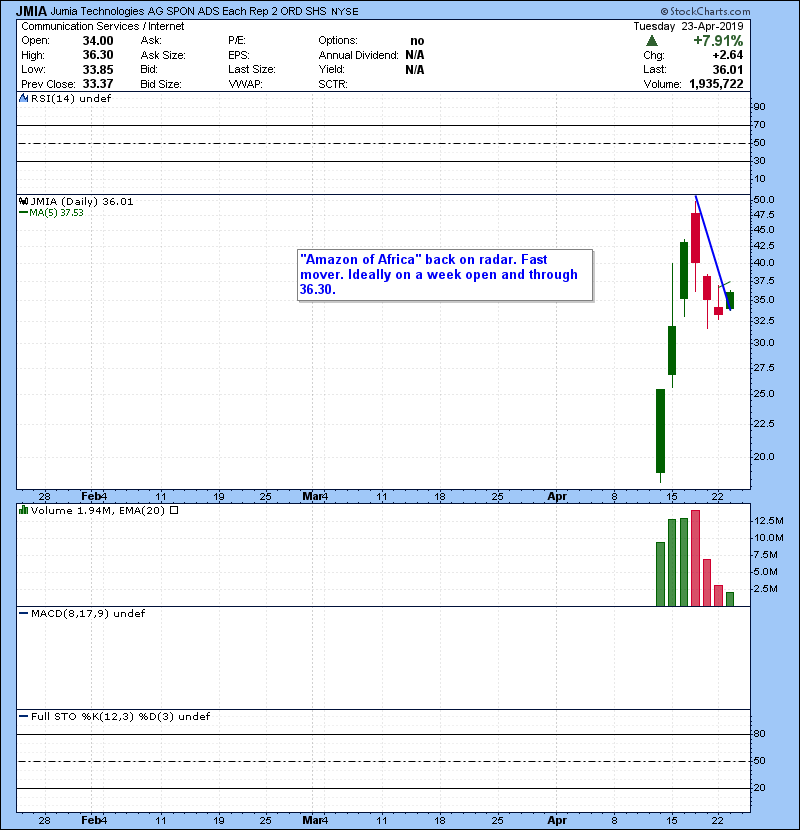Click the Annual Dividend N/A value
Image resolution: width=800 pixels, height=830 pixels.
click(x=415, y=55)
